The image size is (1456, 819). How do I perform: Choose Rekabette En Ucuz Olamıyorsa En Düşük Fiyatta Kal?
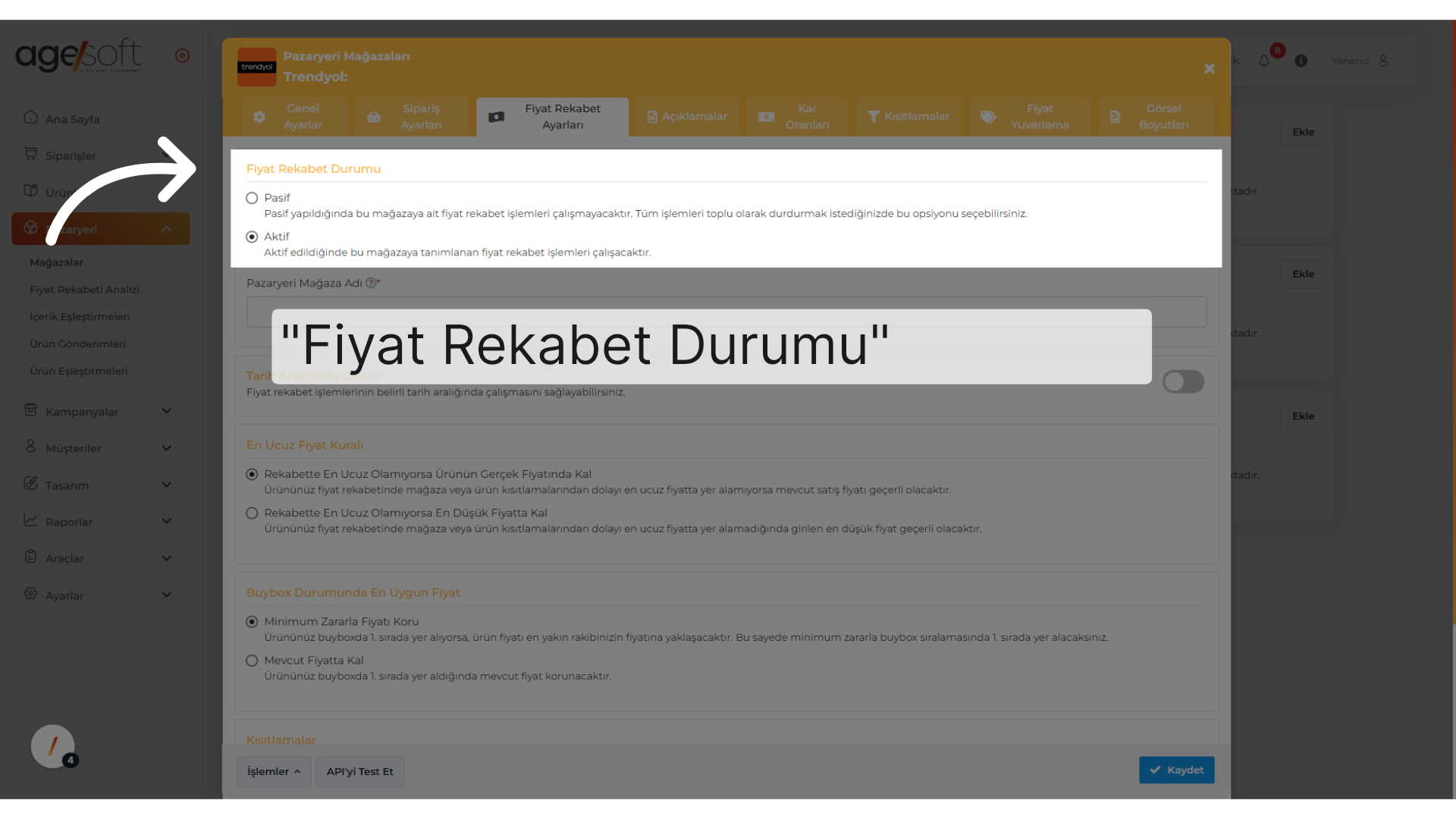click(252, 513)
